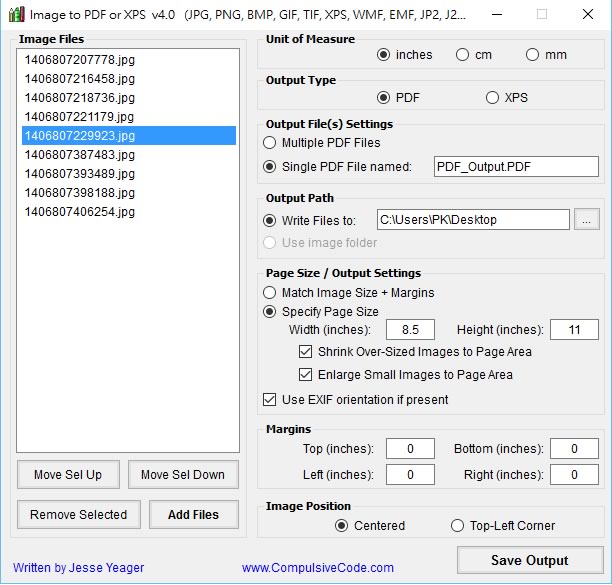Select file 1406807387483.jpg in the list
The width and height of the screenshot is (612, 585).
(80, 155)
